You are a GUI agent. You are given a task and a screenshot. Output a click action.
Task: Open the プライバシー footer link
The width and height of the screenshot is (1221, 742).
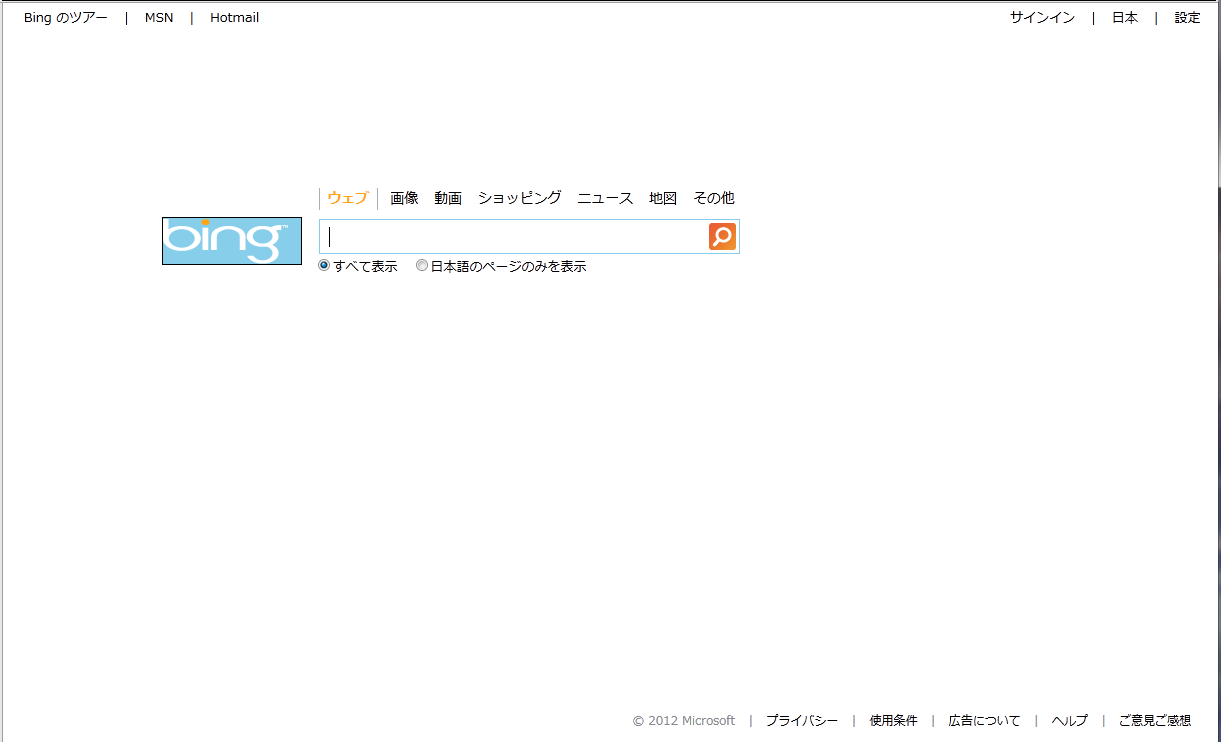[x=802, y=721]
